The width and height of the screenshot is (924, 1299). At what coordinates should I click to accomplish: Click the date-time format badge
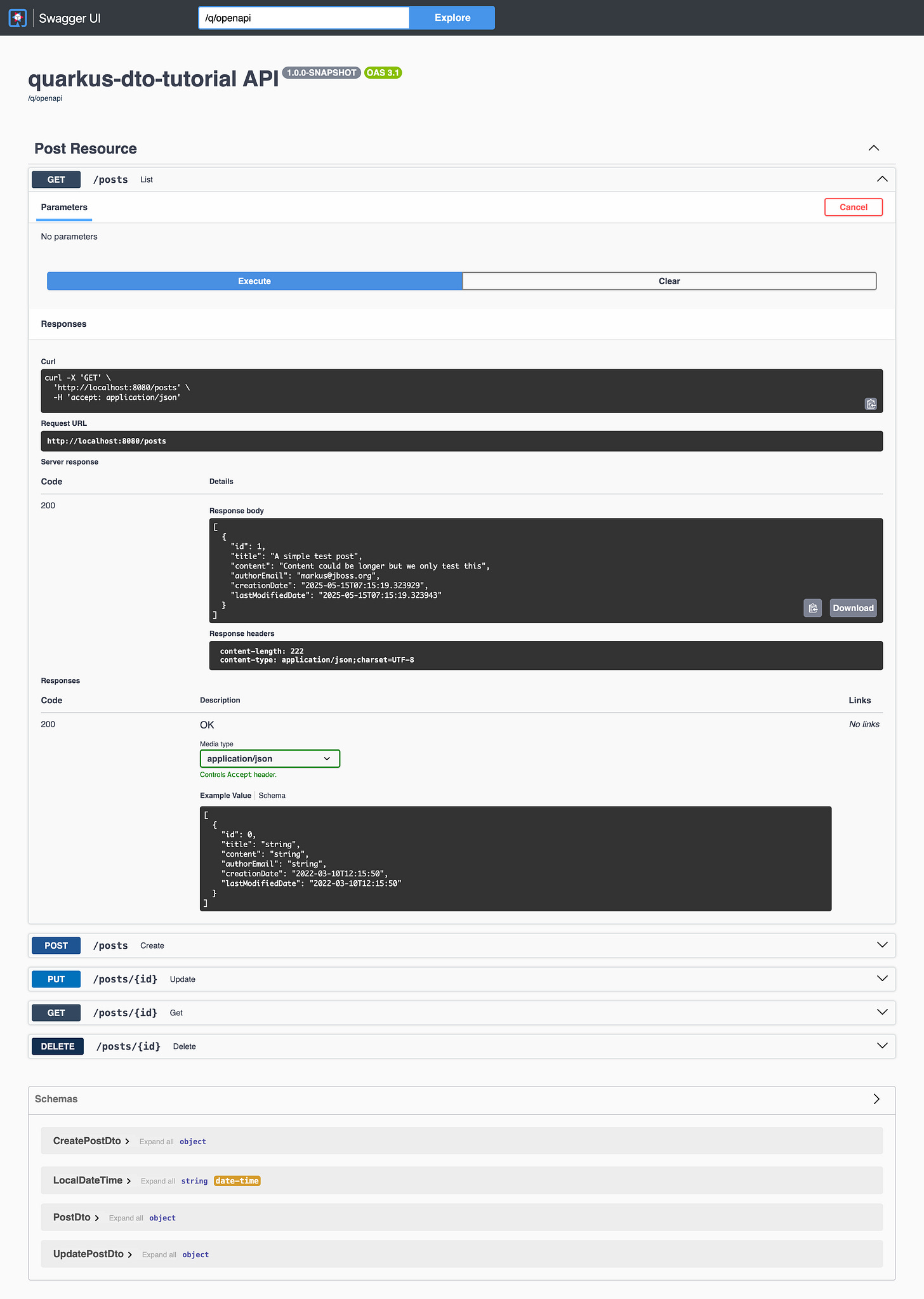coord(237,1181)
